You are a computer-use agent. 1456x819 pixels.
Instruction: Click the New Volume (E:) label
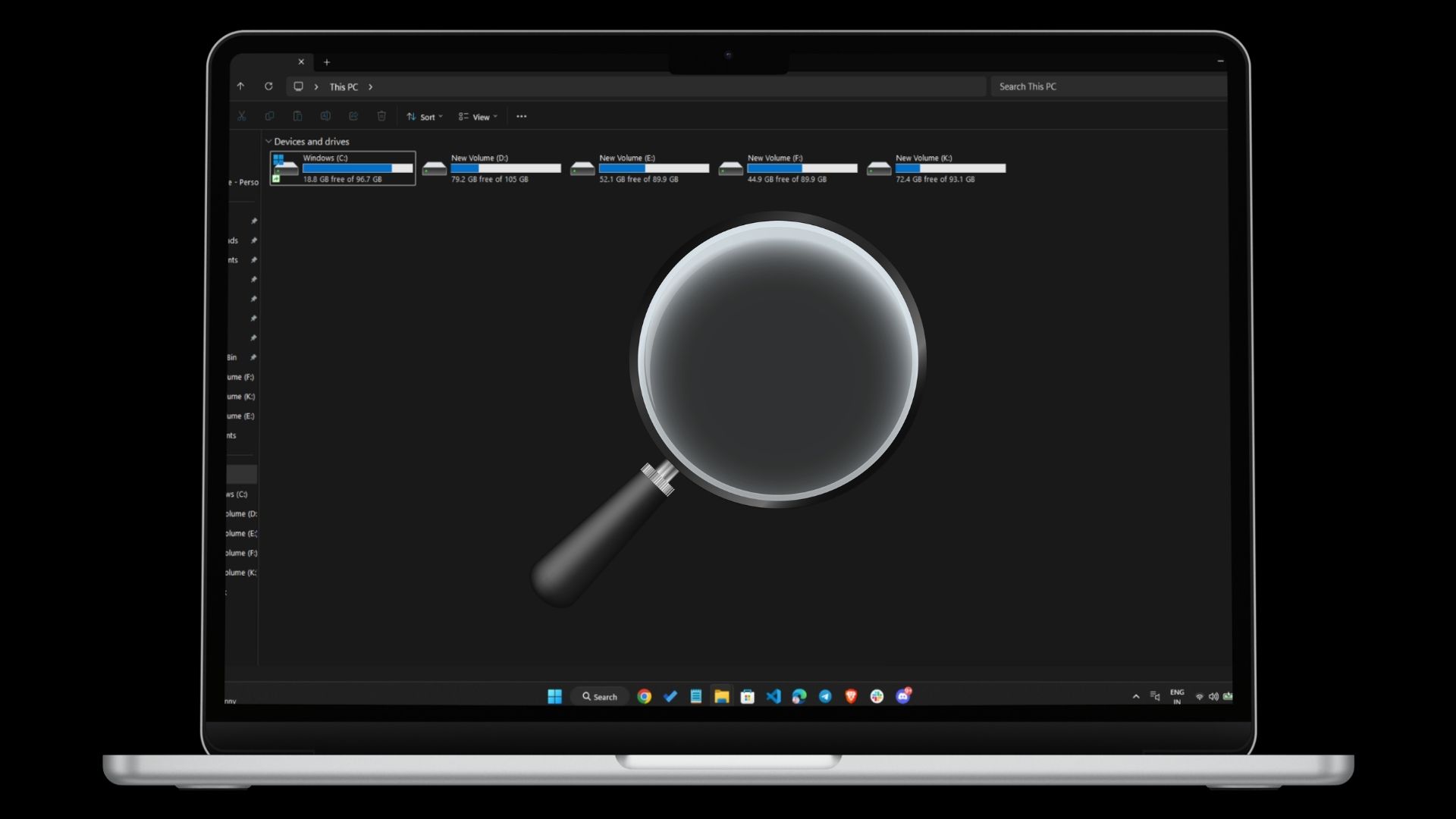coord(627,158)
